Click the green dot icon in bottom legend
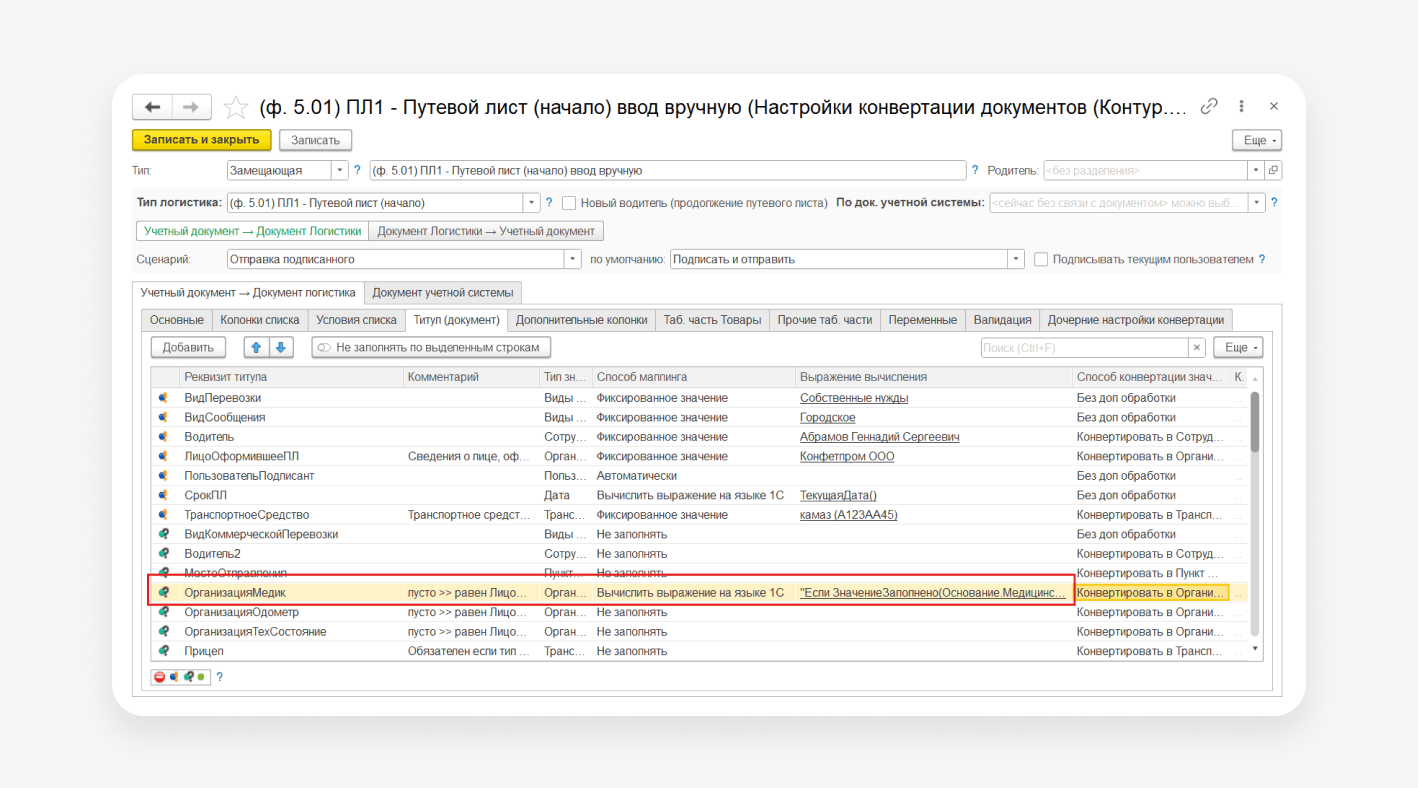Viewport: 1418px width, 788px height. click(201, 677)
